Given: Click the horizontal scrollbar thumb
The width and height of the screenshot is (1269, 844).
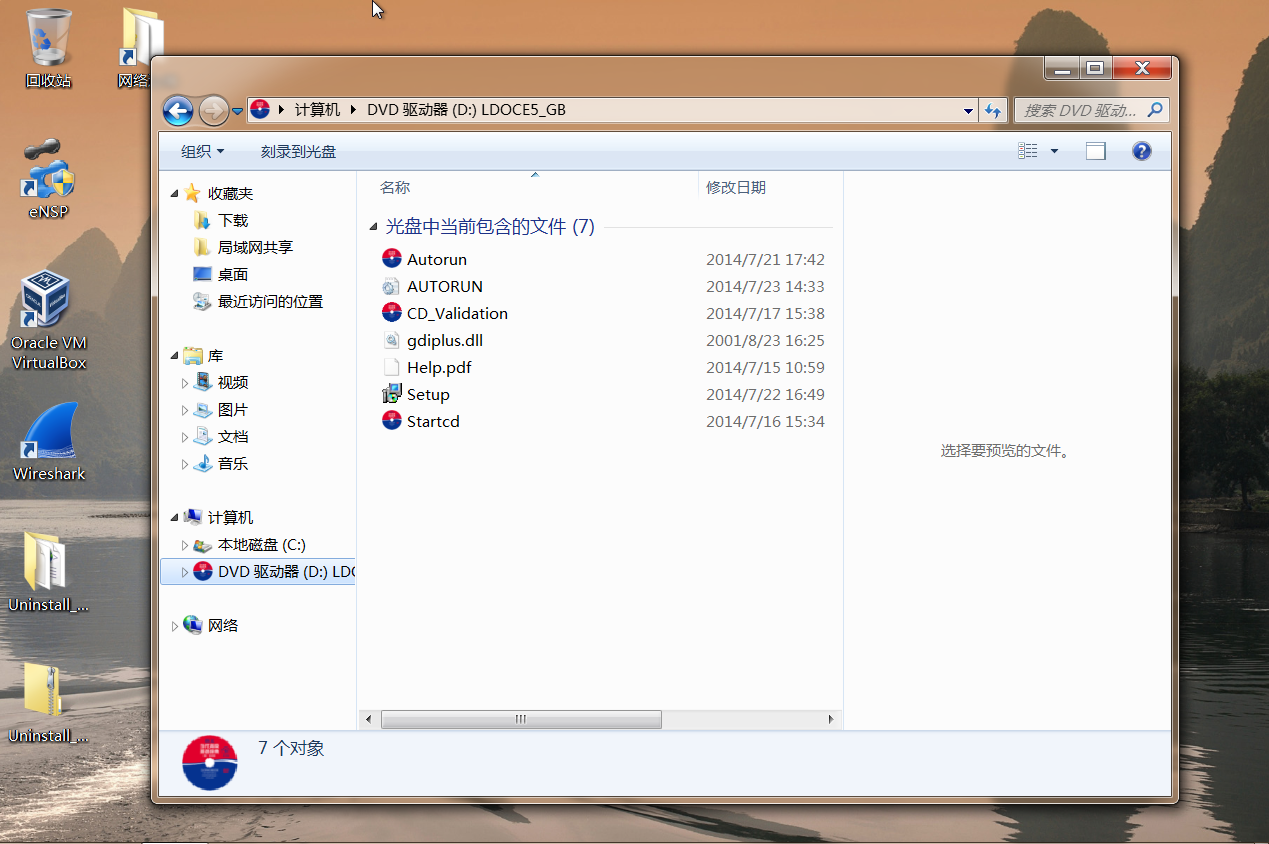Looking at the screenshot, I should click(x=521, y=719).
